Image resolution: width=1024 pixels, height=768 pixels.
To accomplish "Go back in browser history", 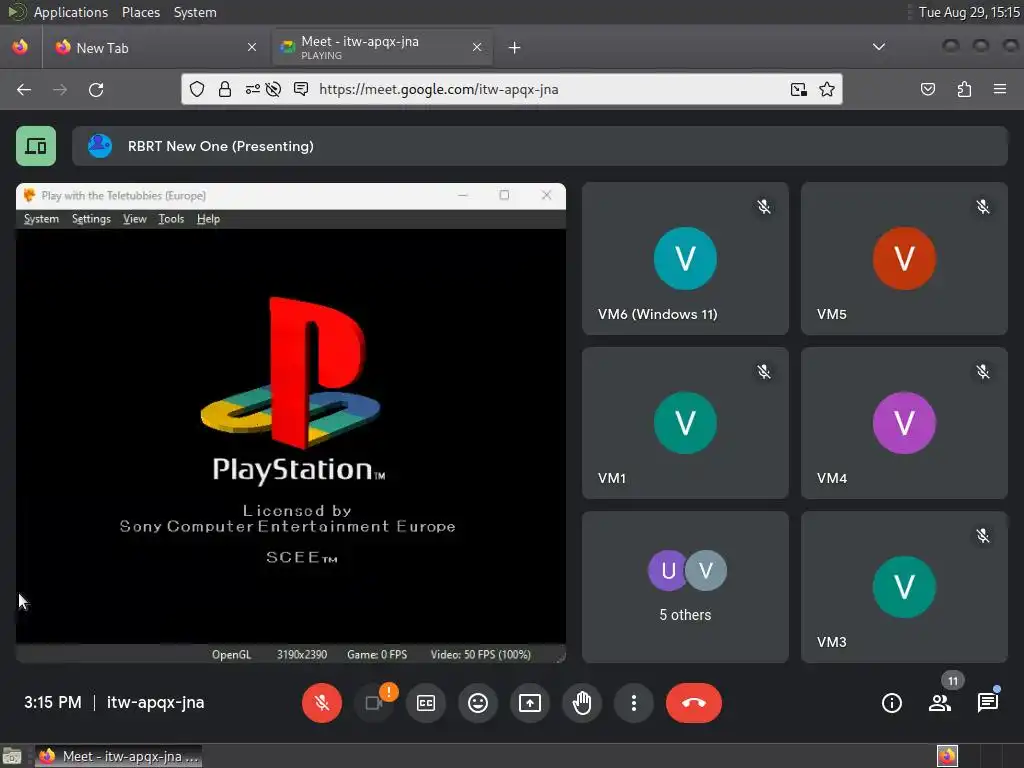I will tap(24, 89).
